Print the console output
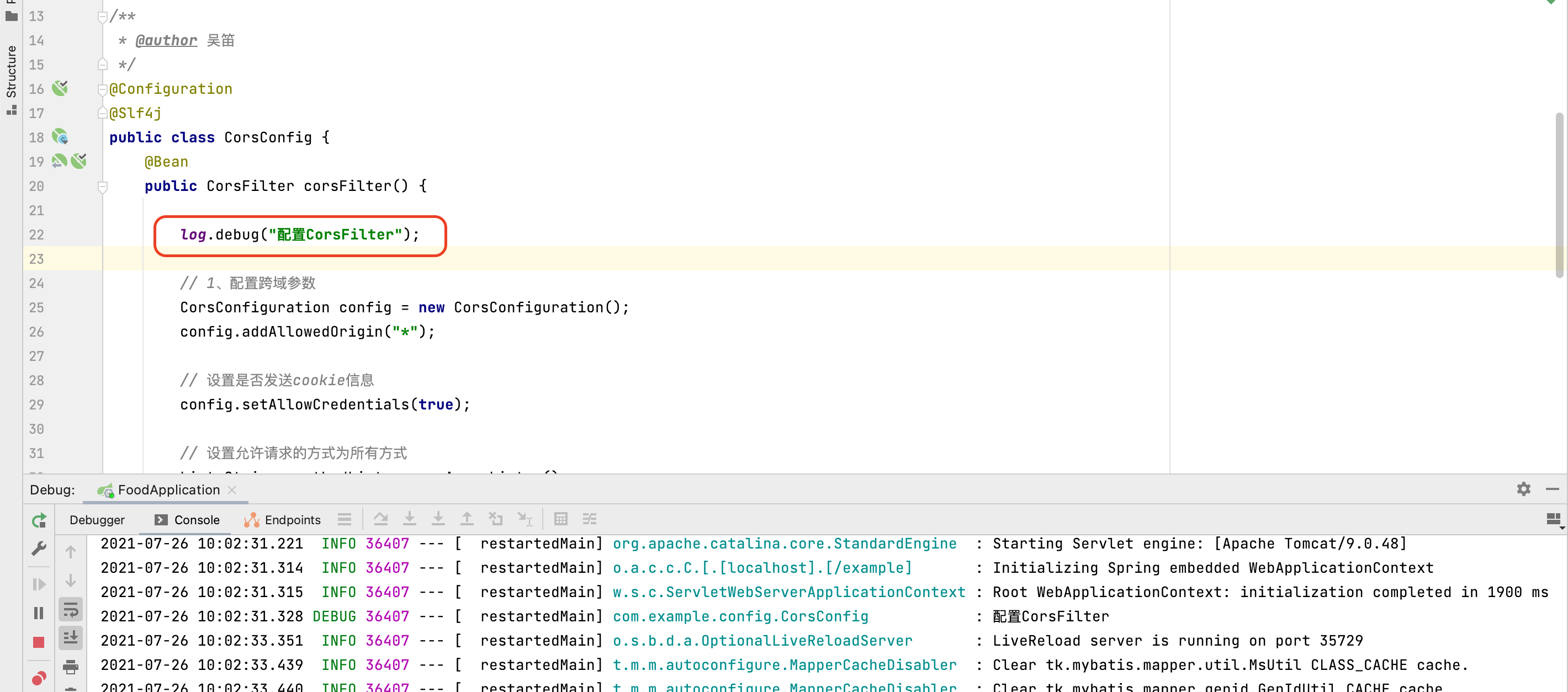1568x692 pixels. click(71, 667)
